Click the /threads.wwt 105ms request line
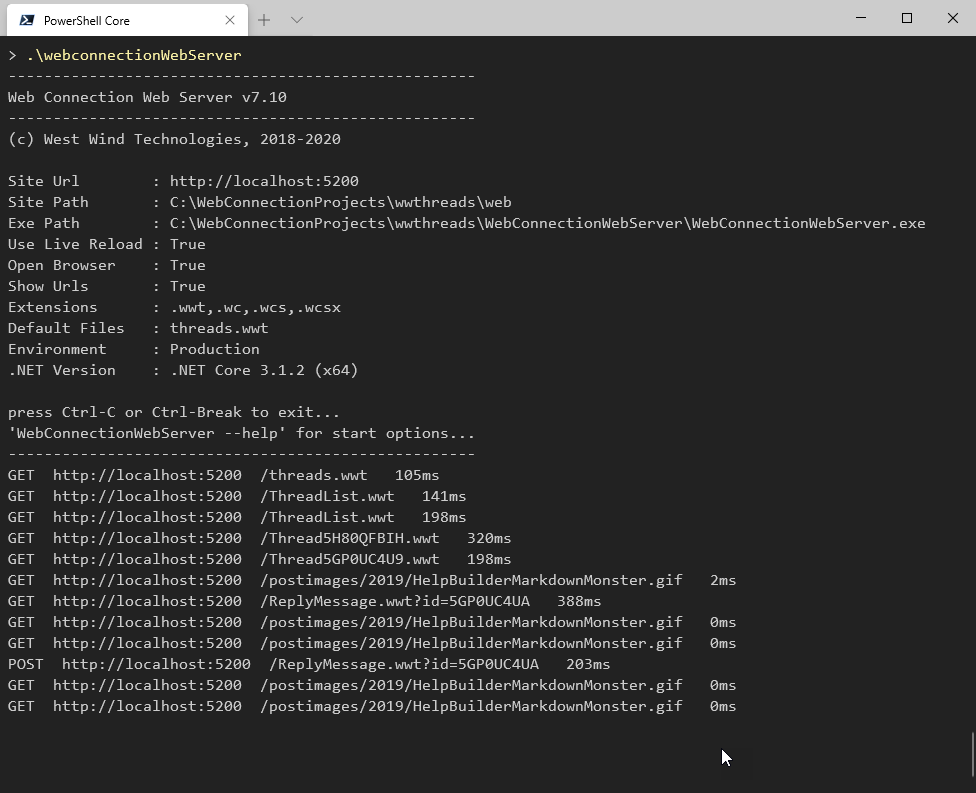 pos(223,476)
